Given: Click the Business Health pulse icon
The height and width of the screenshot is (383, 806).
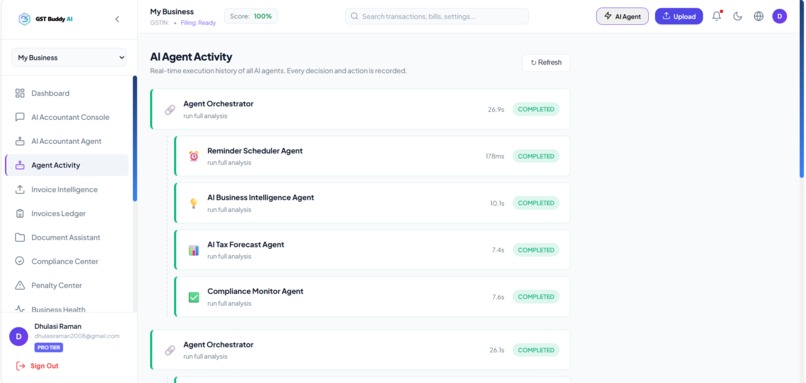Looking at the screenshot, I should (x=20, y=309).
